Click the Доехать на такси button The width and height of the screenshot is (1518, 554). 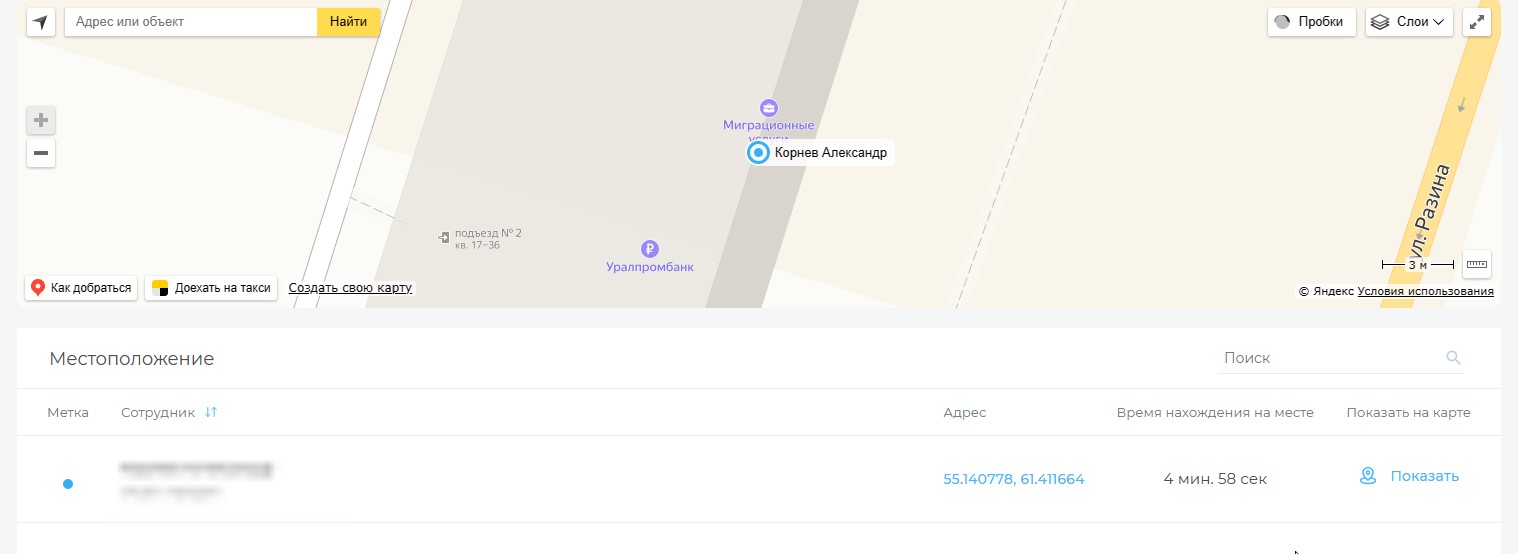tap(211, 288)
